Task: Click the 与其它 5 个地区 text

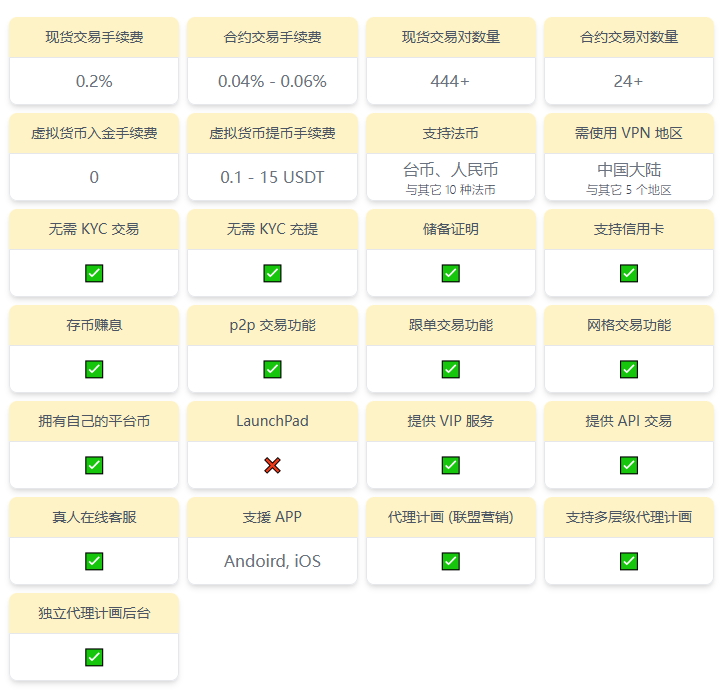Action: click(x=628, y=190)
